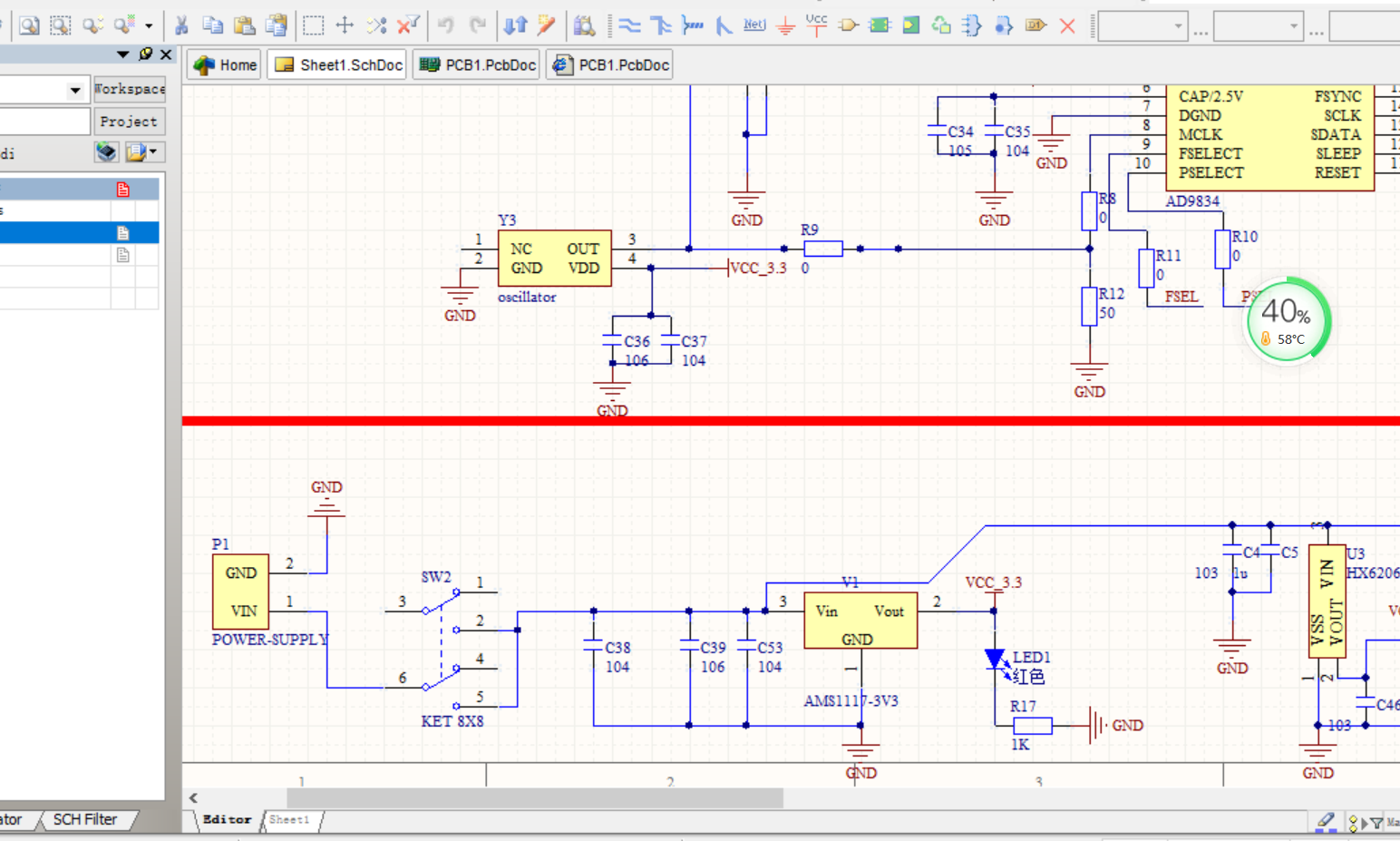Select the Sheet1 bottom tab
The width and height of the screenshot is (1400, 841).
[x=289, y=819]
